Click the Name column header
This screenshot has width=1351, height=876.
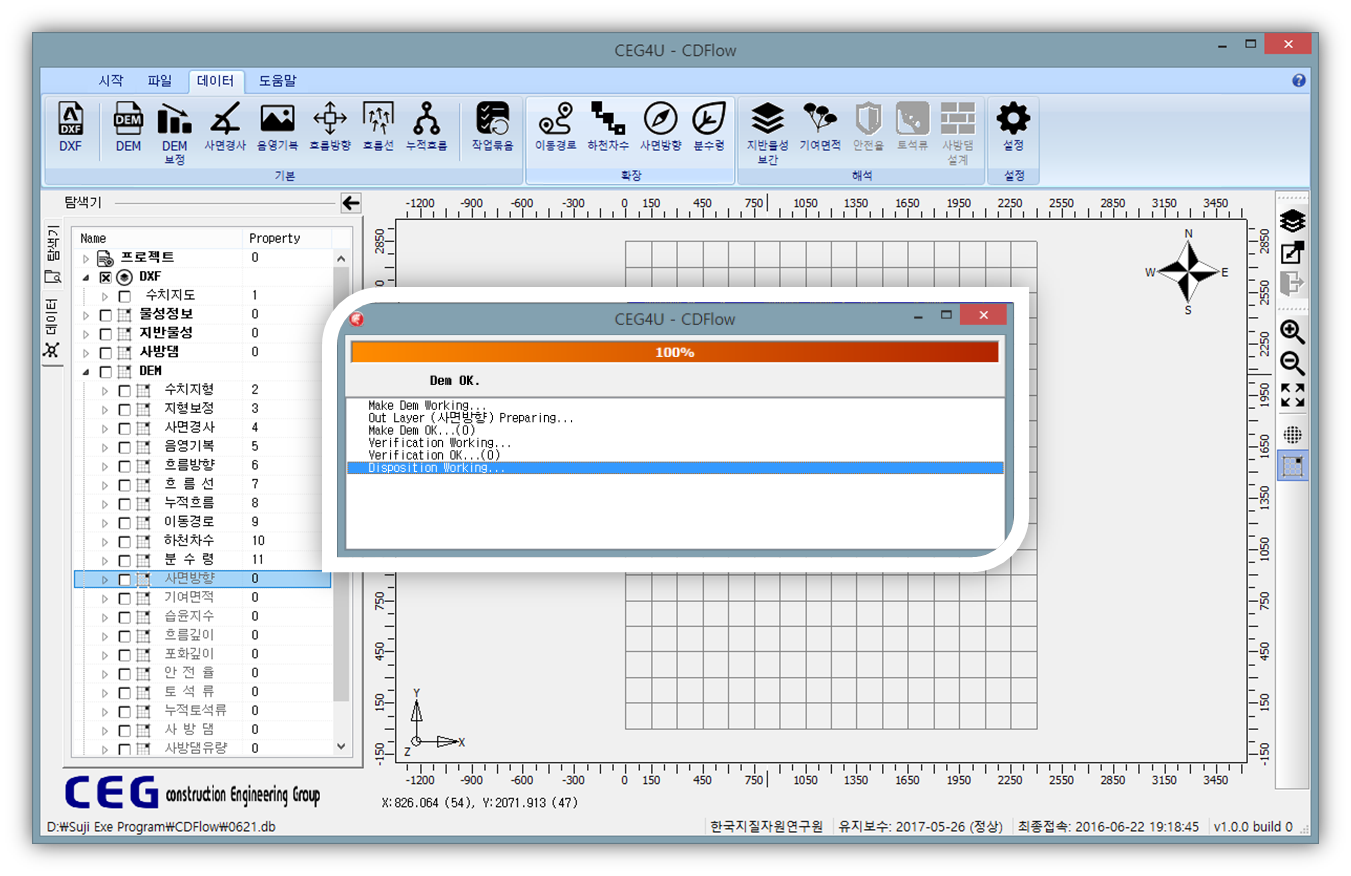point(160,238)
